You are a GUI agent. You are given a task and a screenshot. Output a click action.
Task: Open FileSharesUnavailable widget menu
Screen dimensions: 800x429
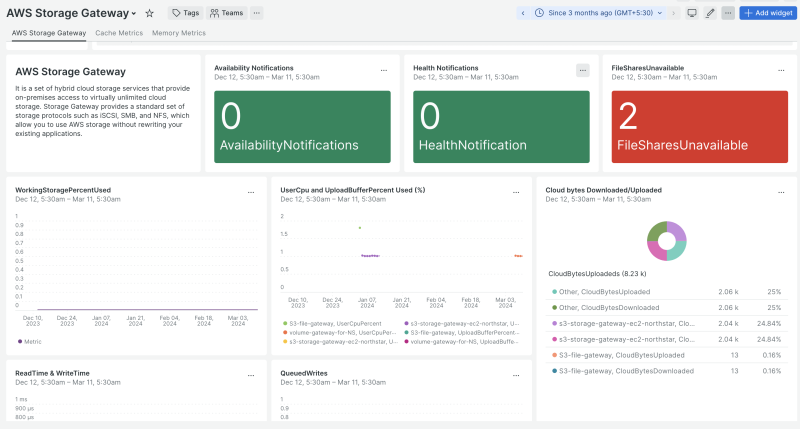coord(781,70)
